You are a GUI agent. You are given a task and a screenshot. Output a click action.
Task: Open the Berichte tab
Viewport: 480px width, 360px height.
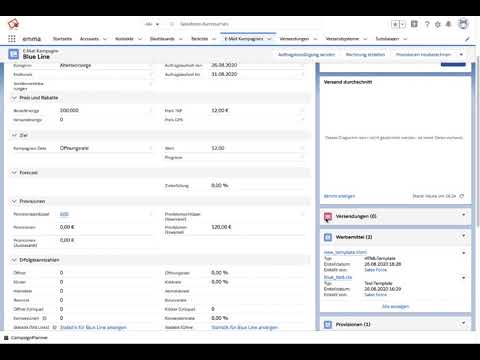click(200, 39)
